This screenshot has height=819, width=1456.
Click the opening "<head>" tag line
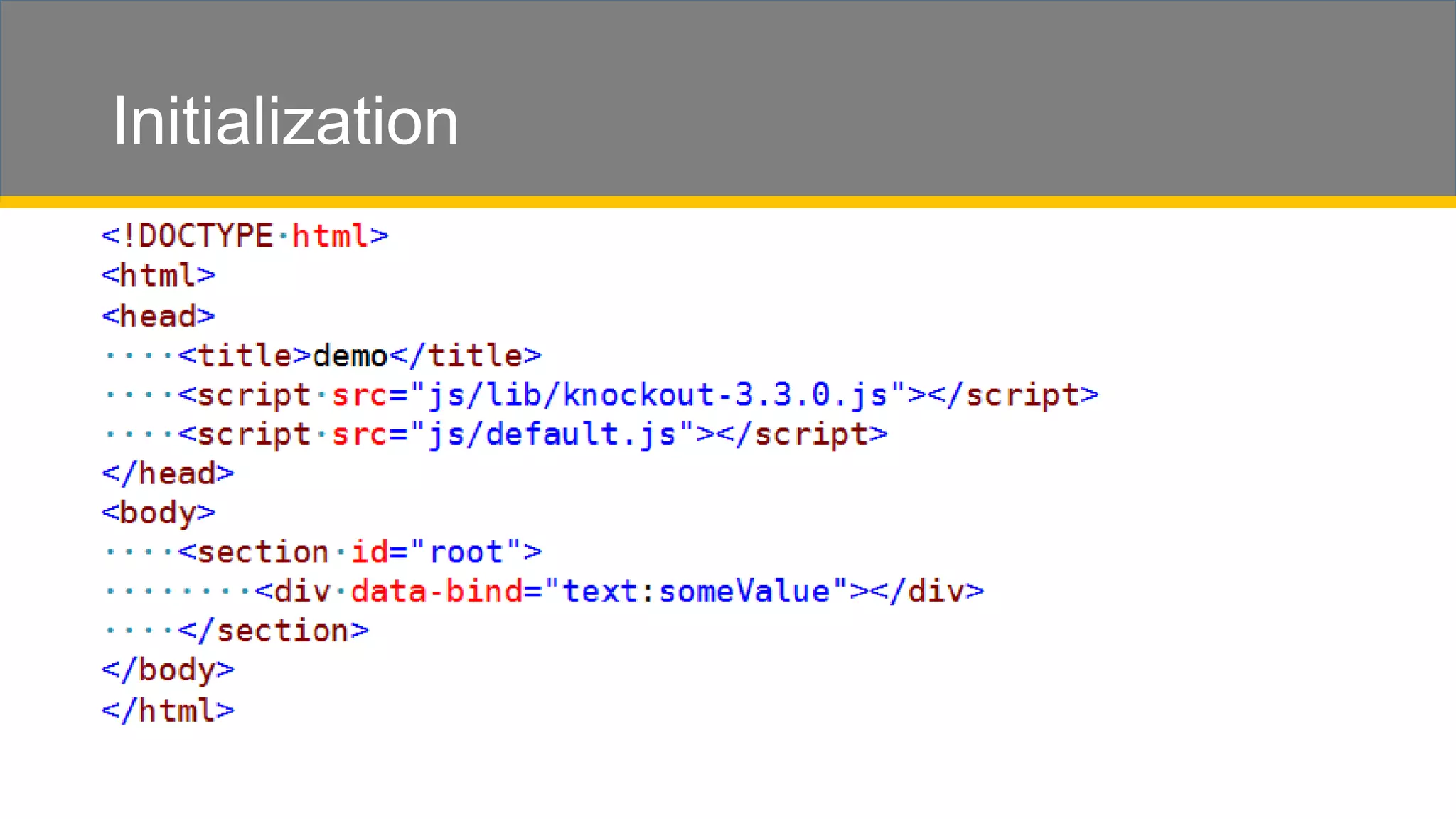pyautogui.click(x=158, y=316)
